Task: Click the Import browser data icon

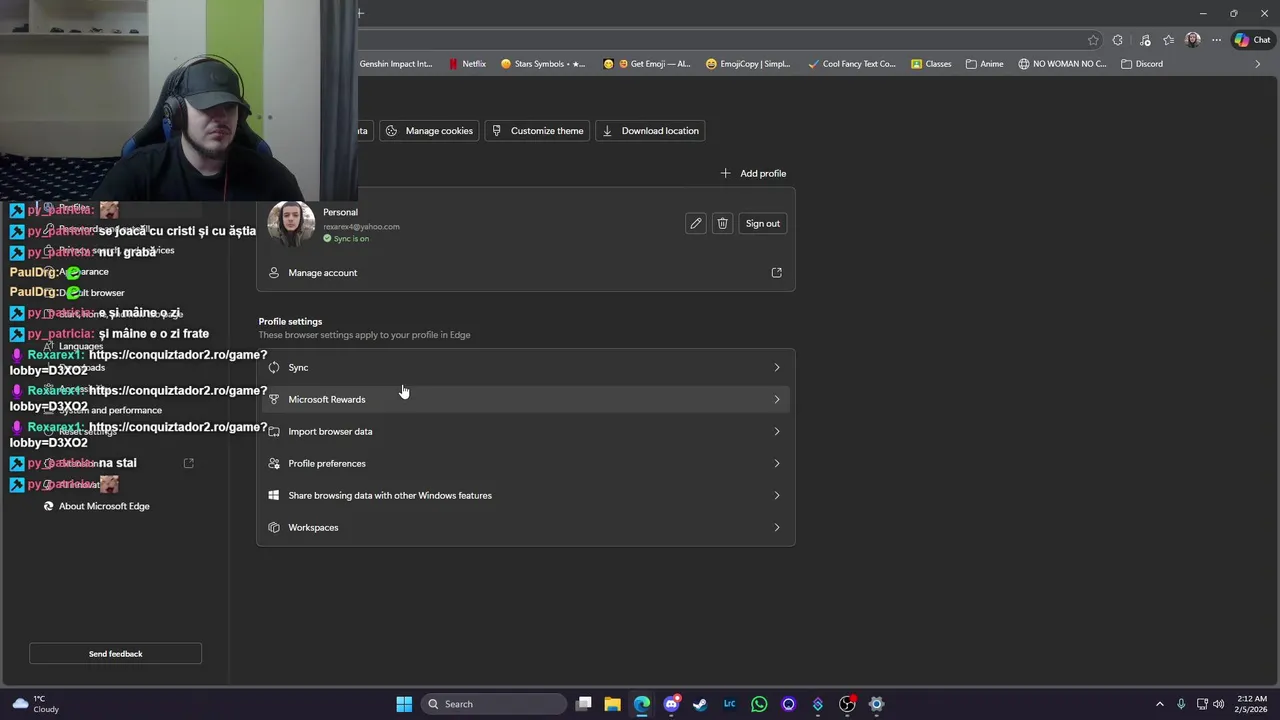Action: (x=274, y=431)
